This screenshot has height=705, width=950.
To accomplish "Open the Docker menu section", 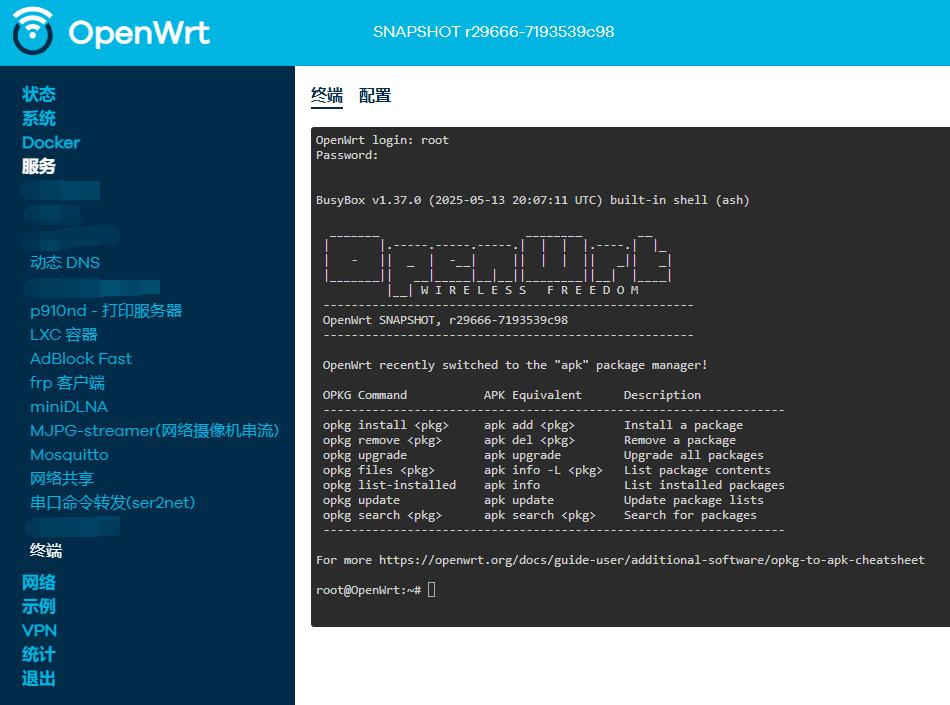I will (51, 143).
